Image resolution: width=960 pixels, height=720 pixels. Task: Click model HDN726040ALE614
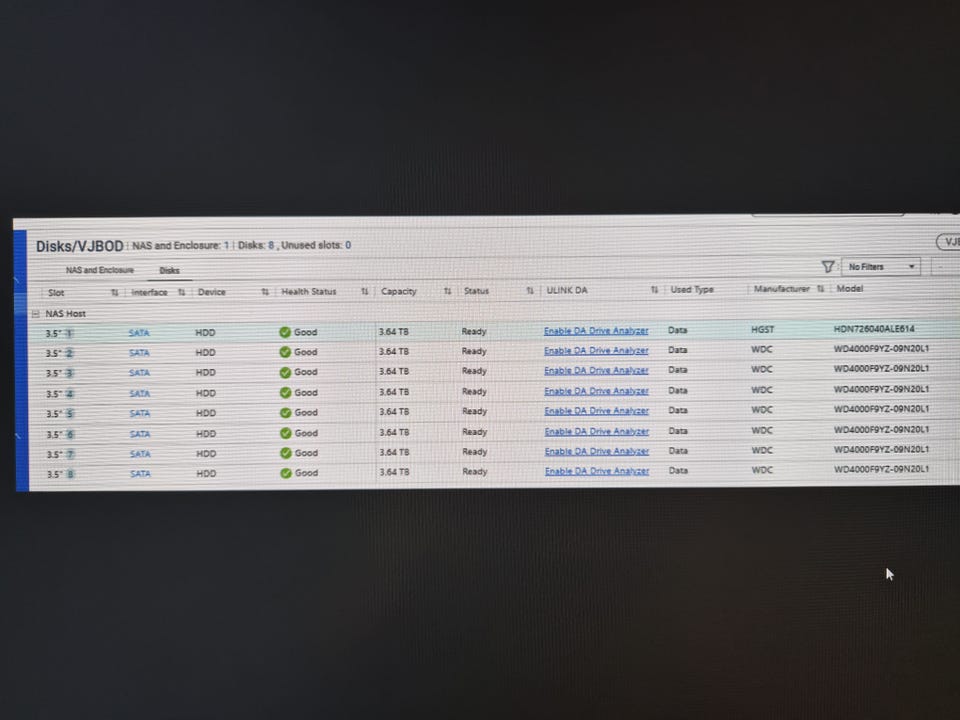(x=874, y=329)
